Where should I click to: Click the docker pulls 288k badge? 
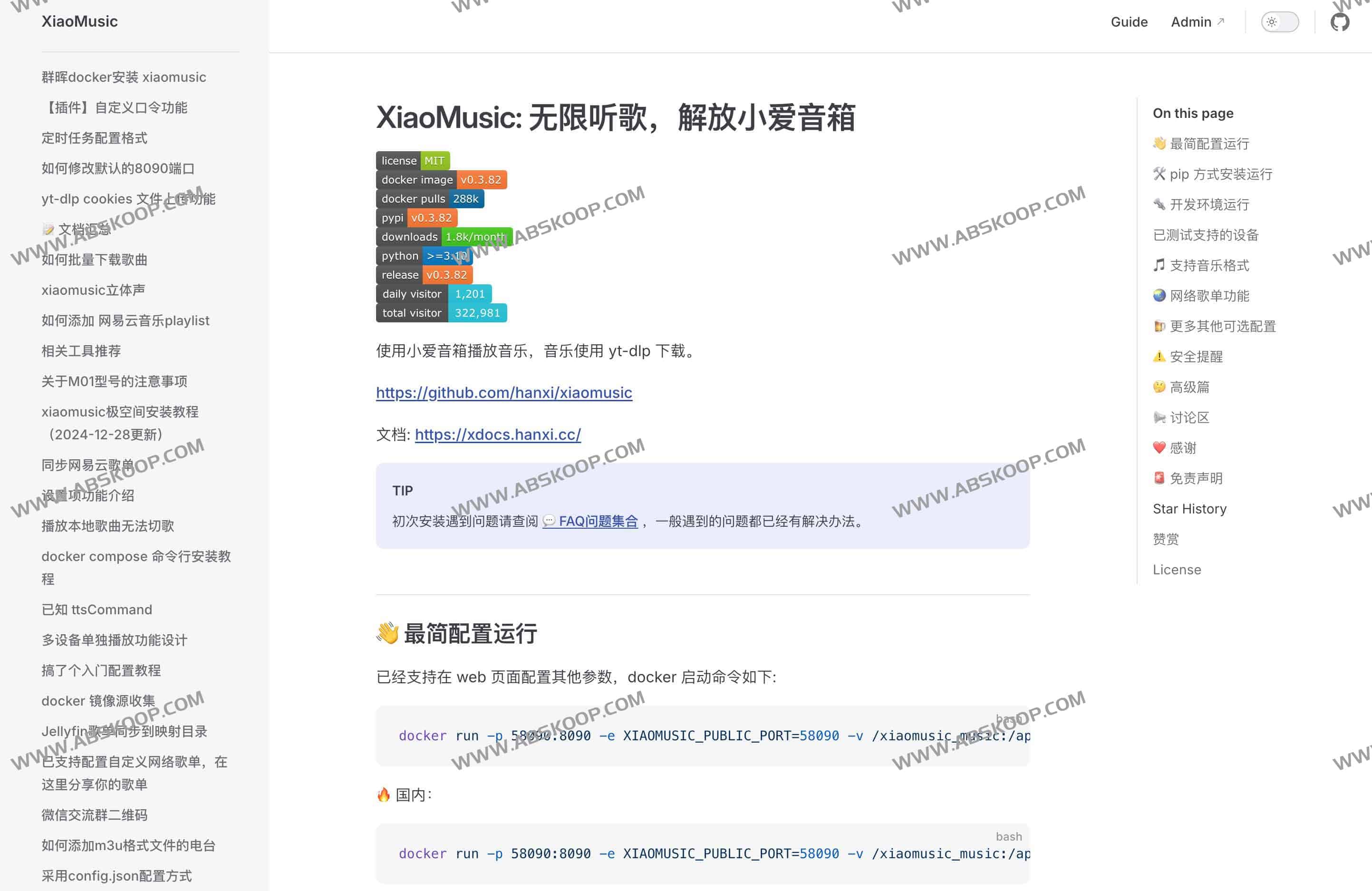429,199
